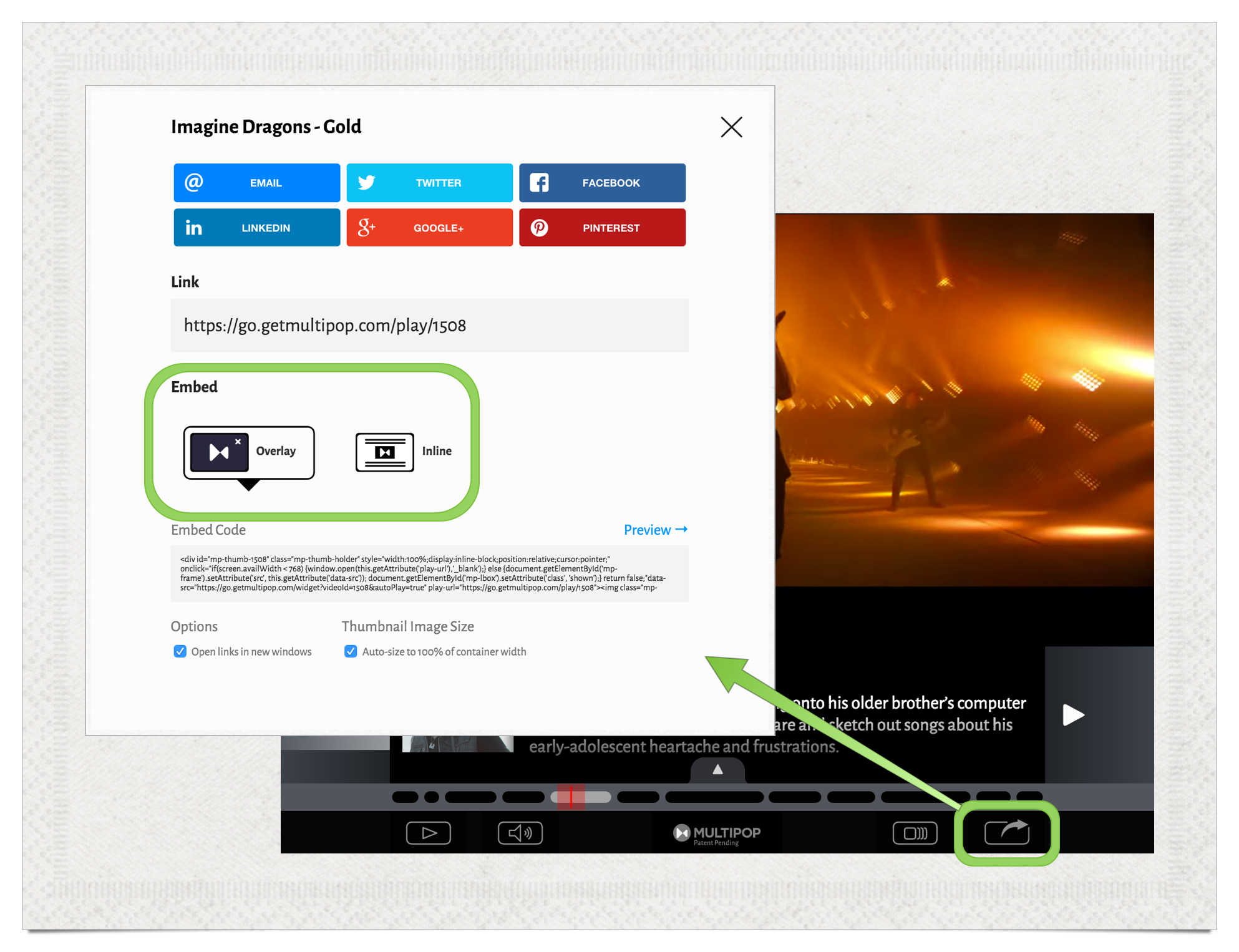
Task: Click the Inline embed icon graphic
Action: pyautogui.click(x=384, y=452)
